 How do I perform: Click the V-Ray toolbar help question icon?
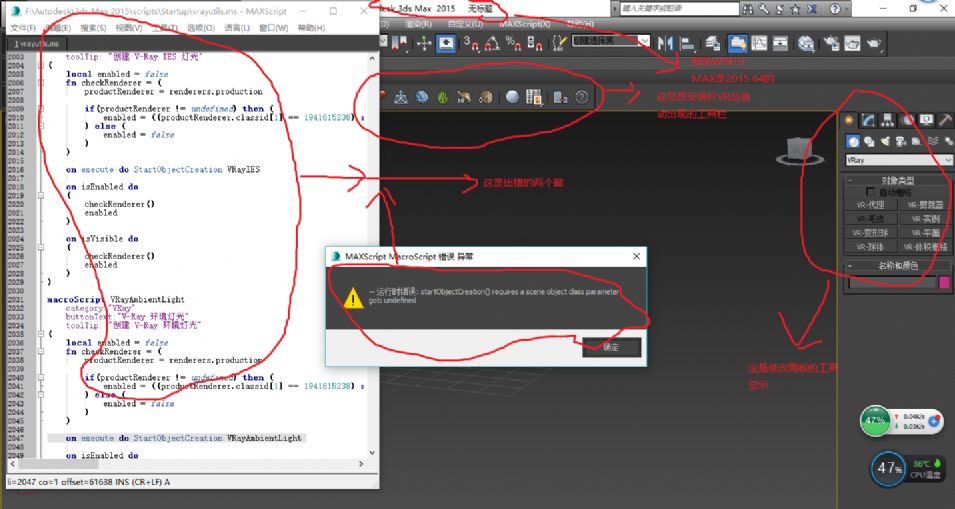[x=582, y=96]
